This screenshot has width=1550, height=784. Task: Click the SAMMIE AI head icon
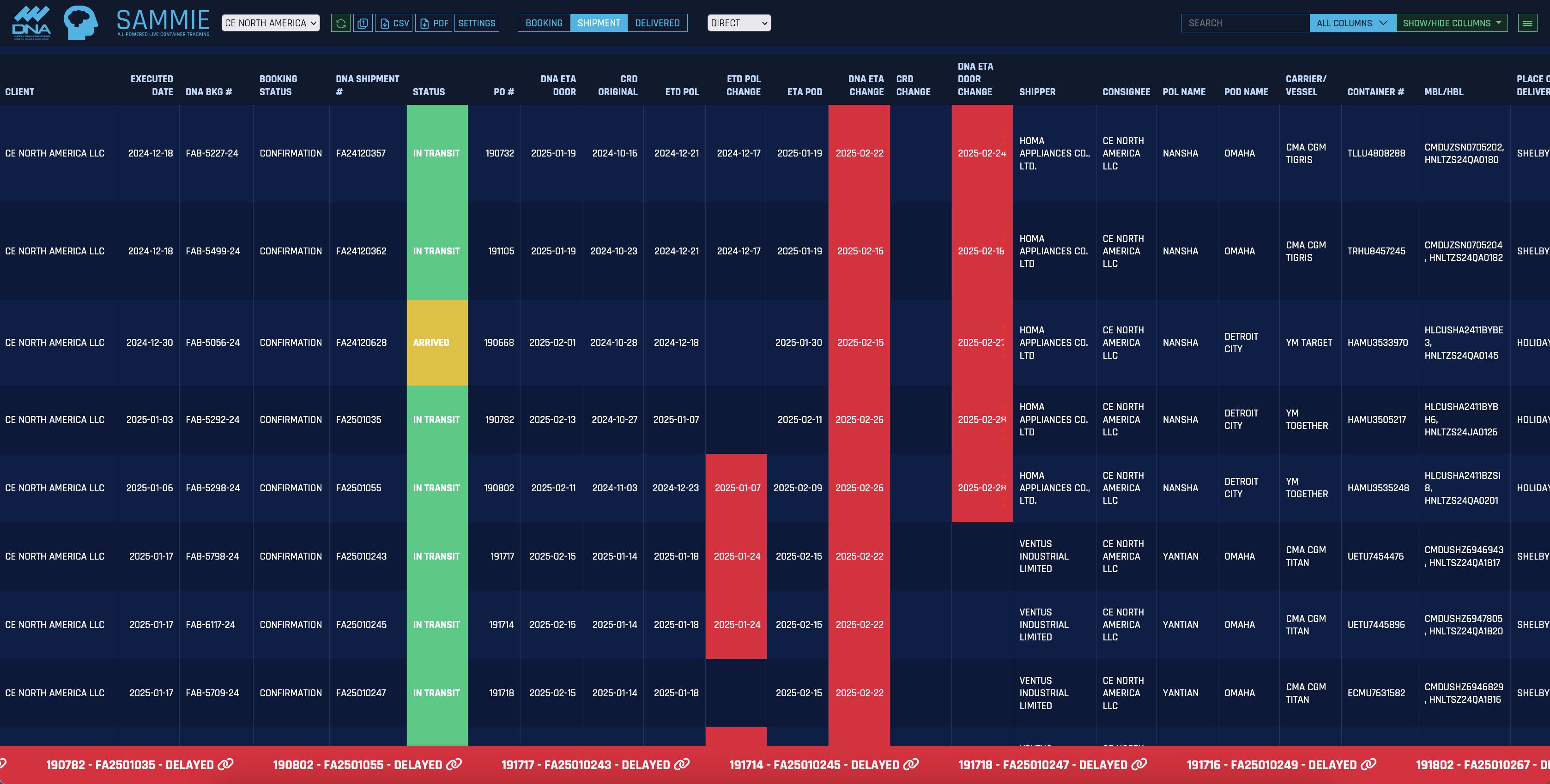click(81, 23)
